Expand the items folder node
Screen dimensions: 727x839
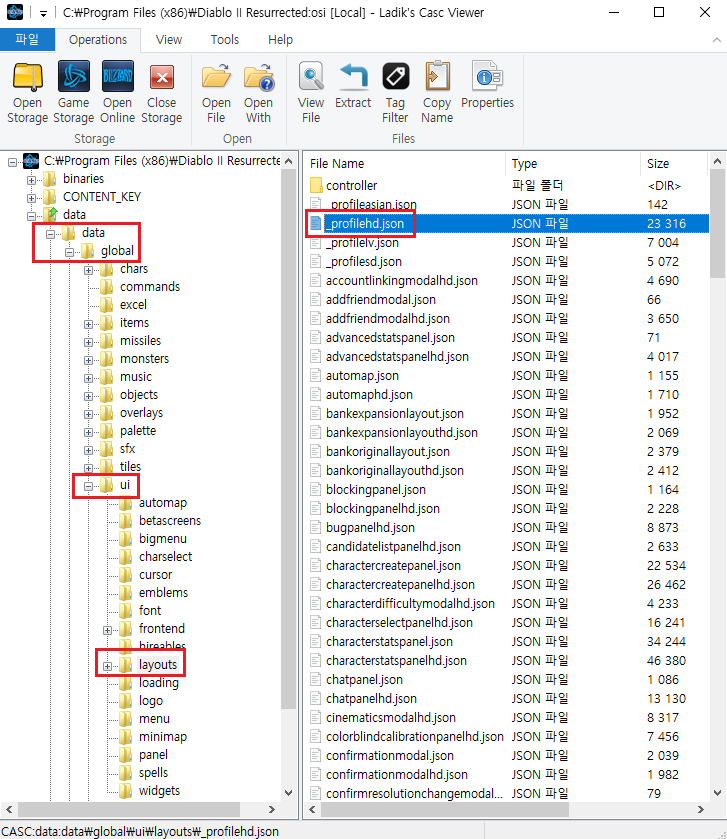click(88, 324)
